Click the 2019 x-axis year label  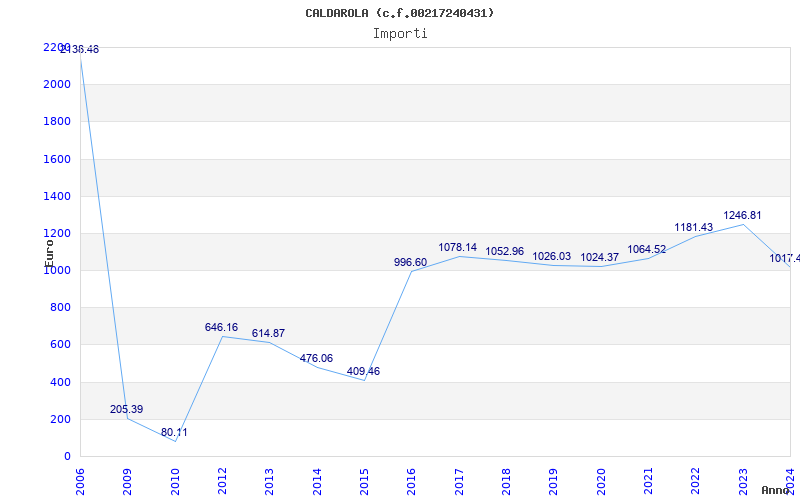click(553, 482)
